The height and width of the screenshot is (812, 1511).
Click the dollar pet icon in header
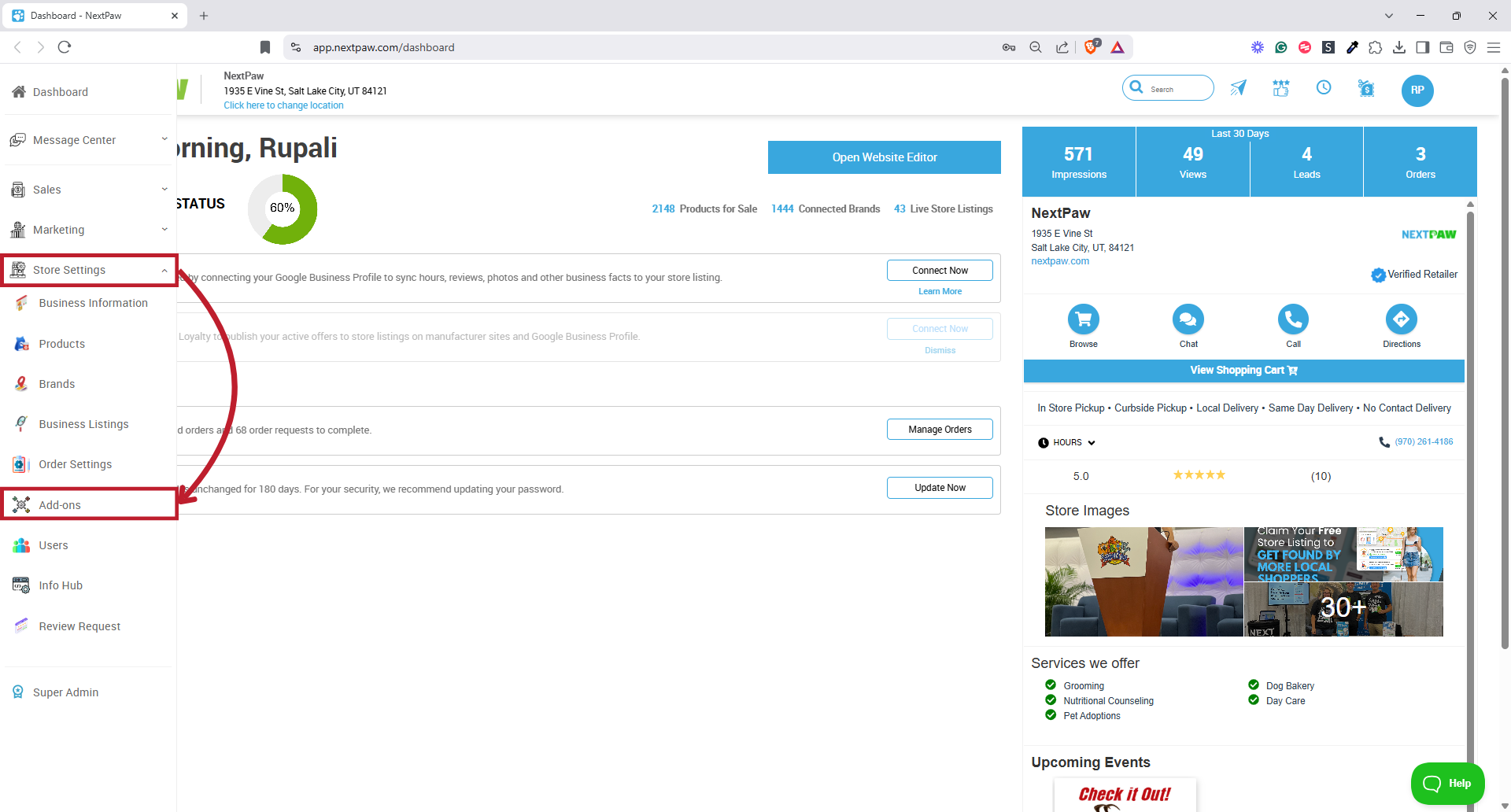(1366, 88)
